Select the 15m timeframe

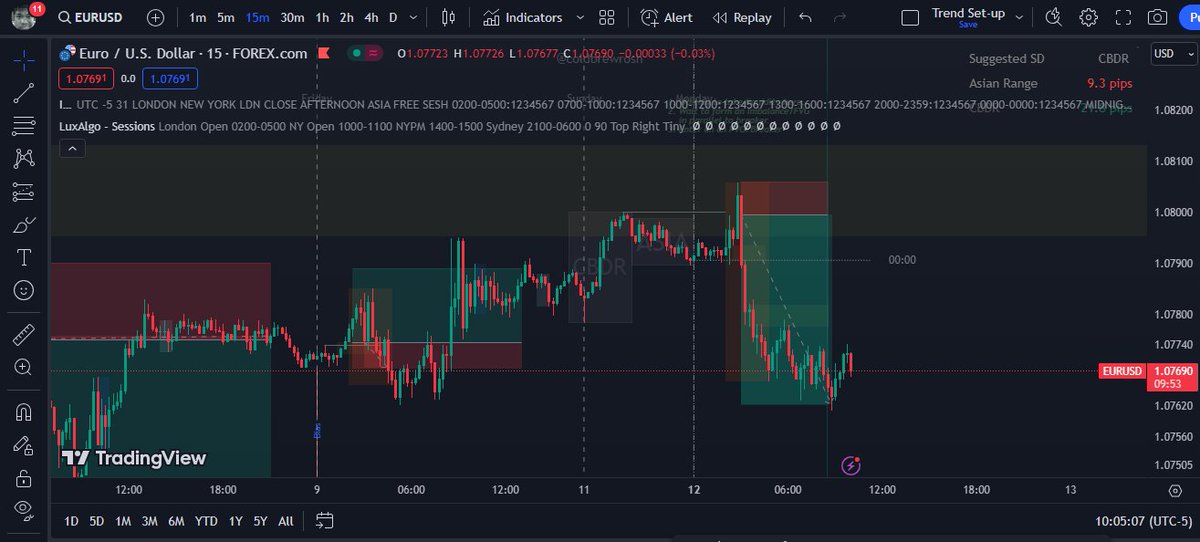(257, 17)
